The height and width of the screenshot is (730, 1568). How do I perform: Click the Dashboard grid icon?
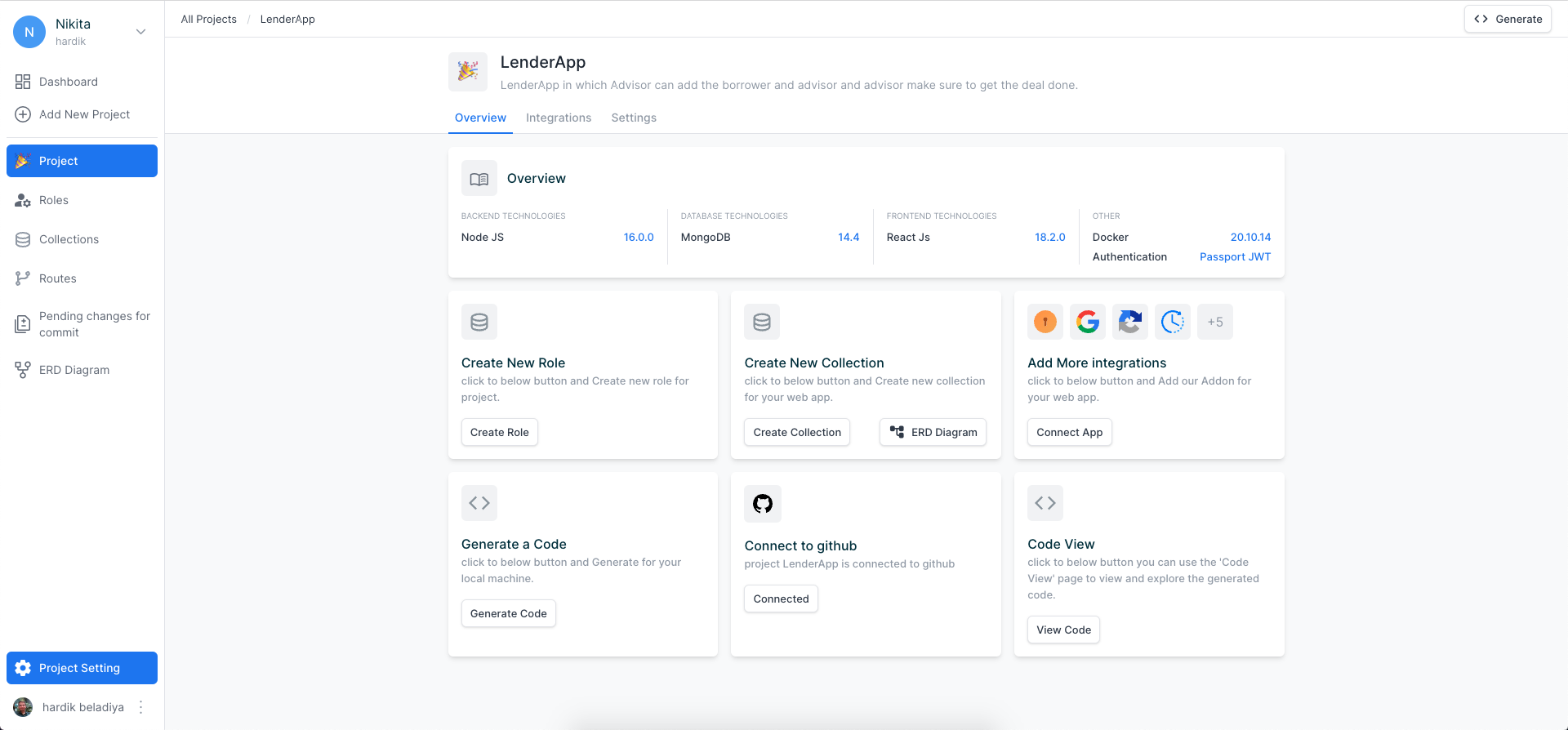point(23,82)
